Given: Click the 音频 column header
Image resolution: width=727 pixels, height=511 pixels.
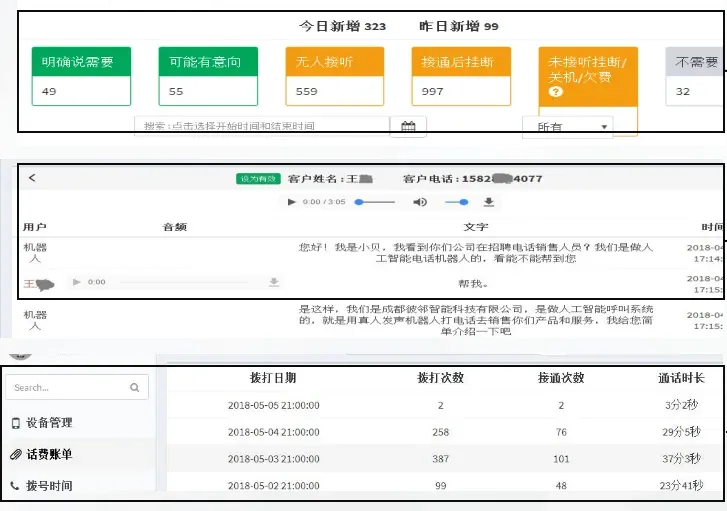Looking at the screenshot, I should coord(175,227).
